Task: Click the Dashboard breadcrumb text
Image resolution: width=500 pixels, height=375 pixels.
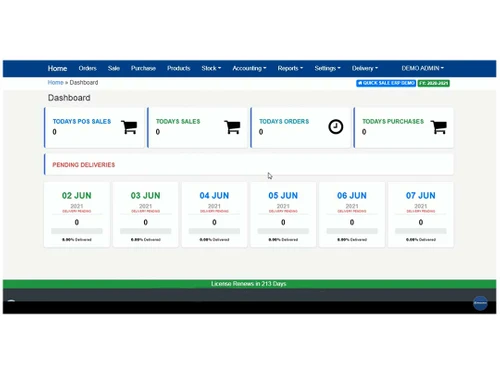Action: pos(84,82)
